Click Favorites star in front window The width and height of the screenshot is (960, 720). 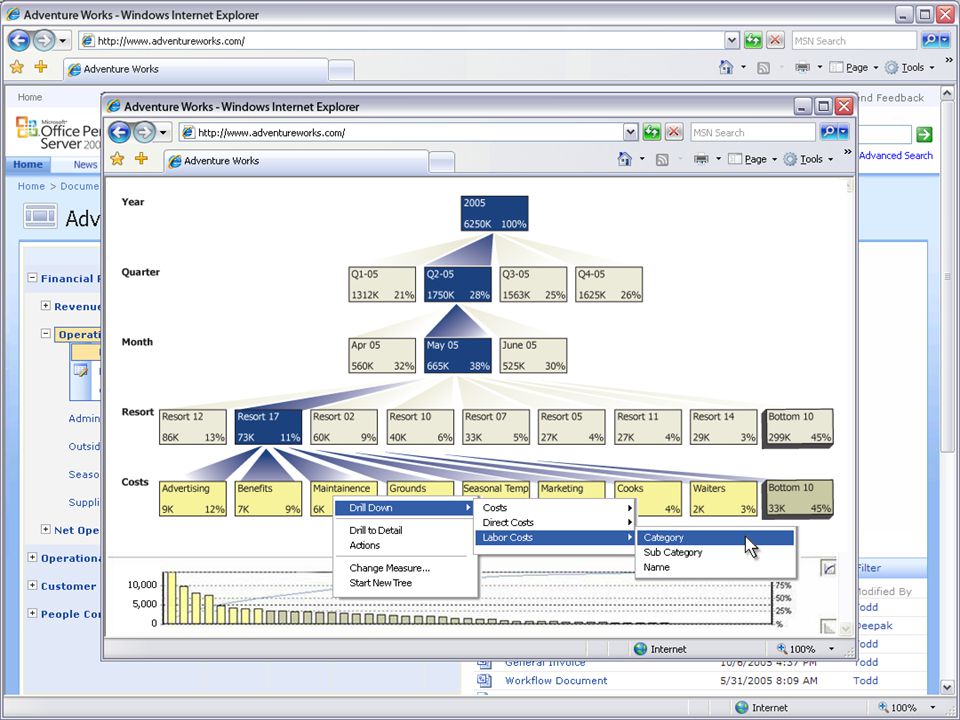(x=117, y=159)
